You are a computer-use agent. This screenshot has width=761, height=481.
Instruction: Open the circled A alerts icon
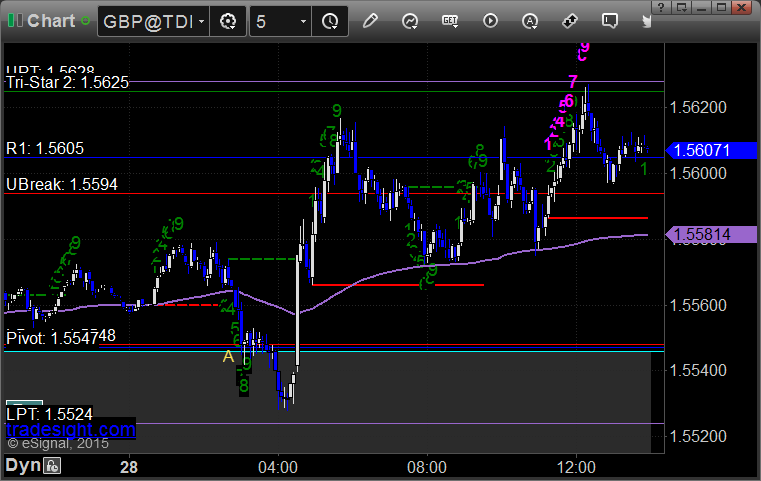(x=529, y=21)
